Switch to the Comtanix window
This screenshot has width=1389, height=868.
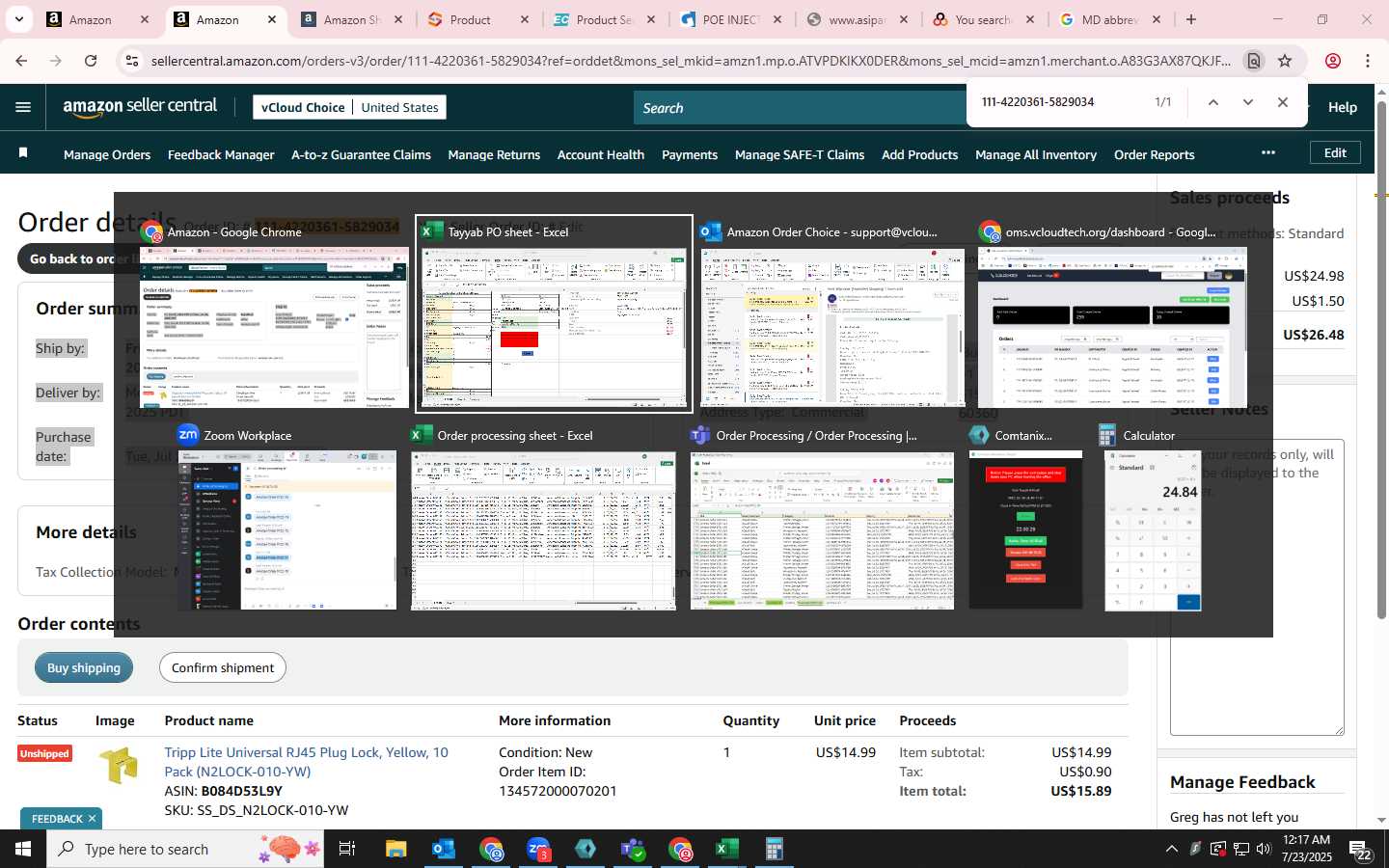[1025, 518]
